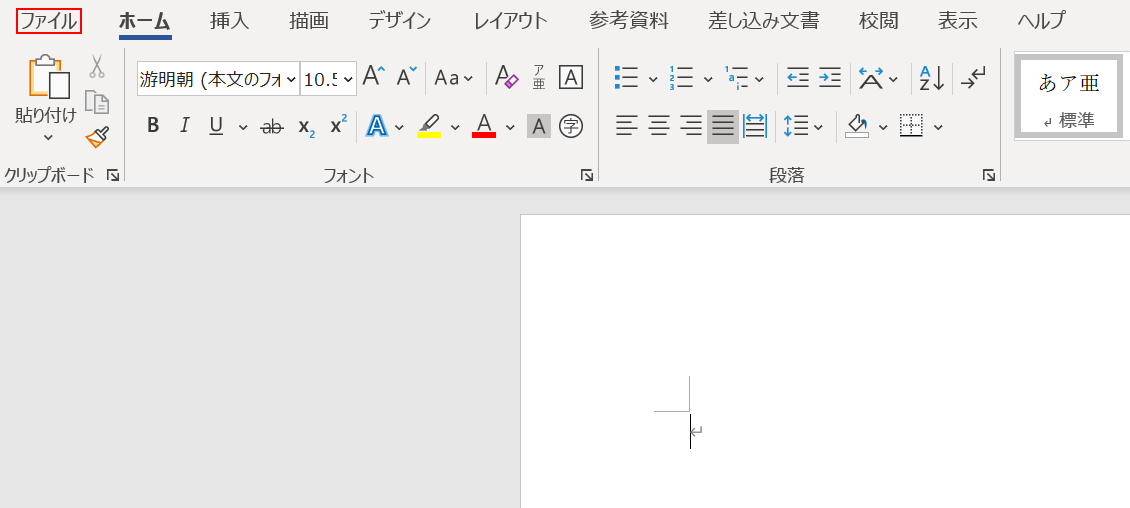Click the Clear All Formatting icon
The width and height of the screenshot is (1130, 508).
(506, 78)
